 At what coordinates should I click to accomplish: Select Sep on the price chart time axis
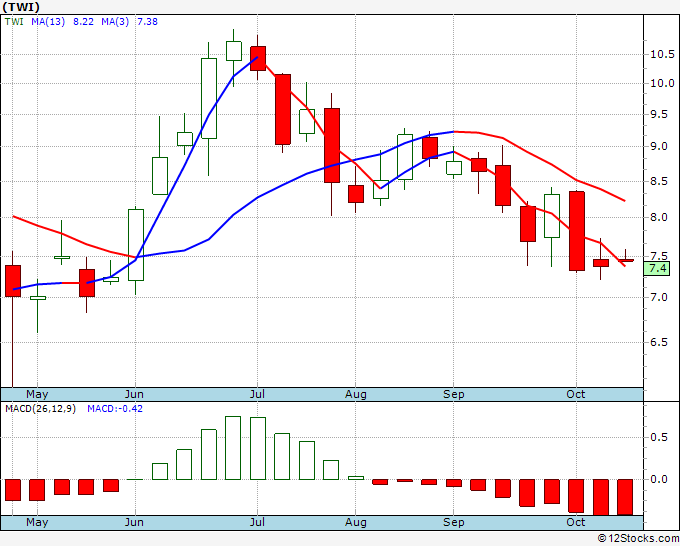[x=454, y=395]
